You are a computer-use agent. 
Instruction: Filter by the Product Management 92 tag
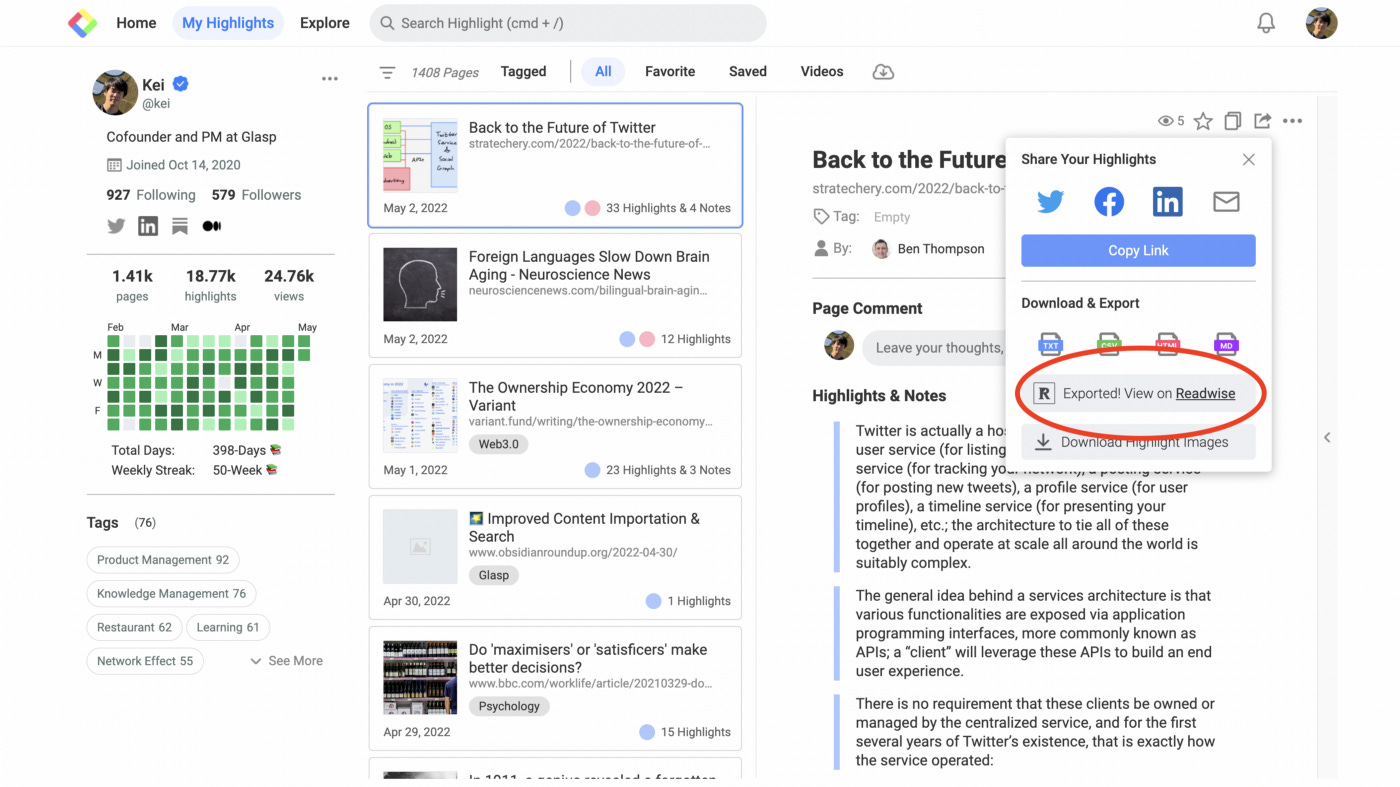(x=163, y=560)
